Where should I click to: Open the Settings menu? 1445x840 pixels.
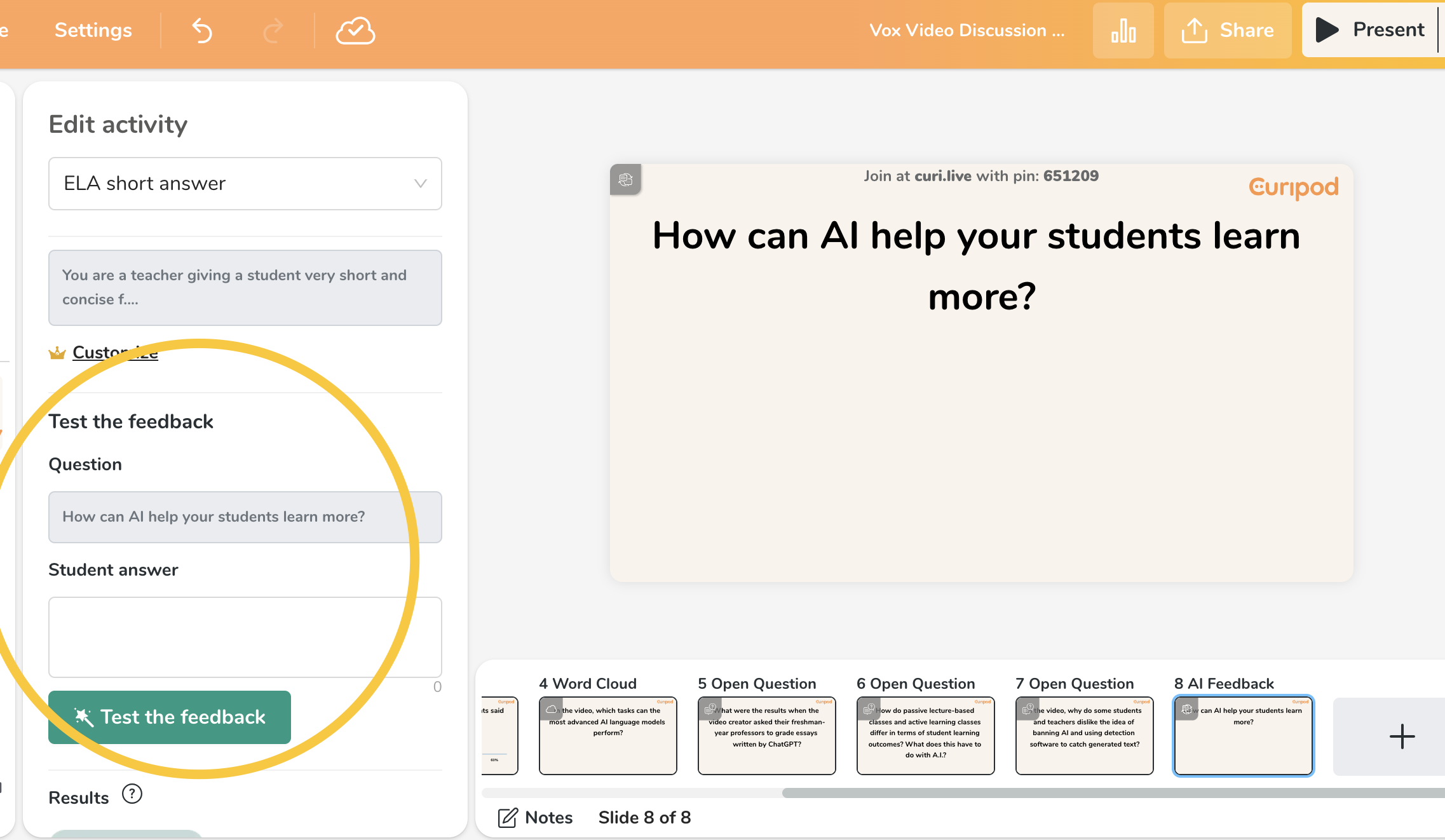click(93, 30)
